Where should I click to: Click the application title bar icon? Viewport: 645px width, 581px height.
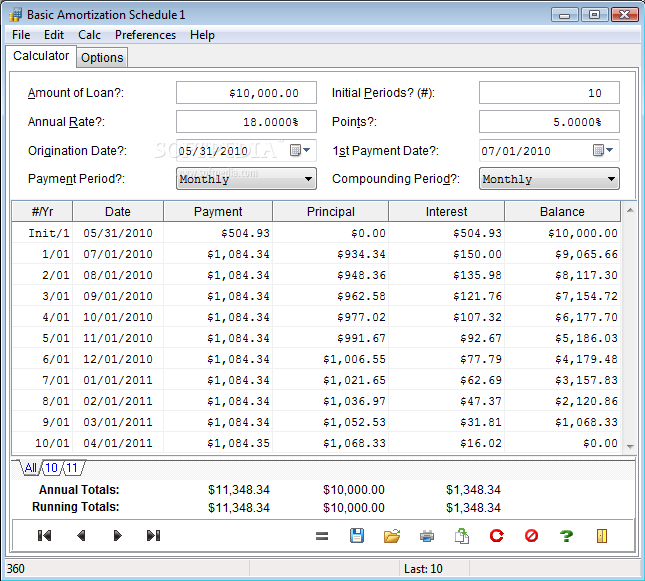click(x=15, y=14)
